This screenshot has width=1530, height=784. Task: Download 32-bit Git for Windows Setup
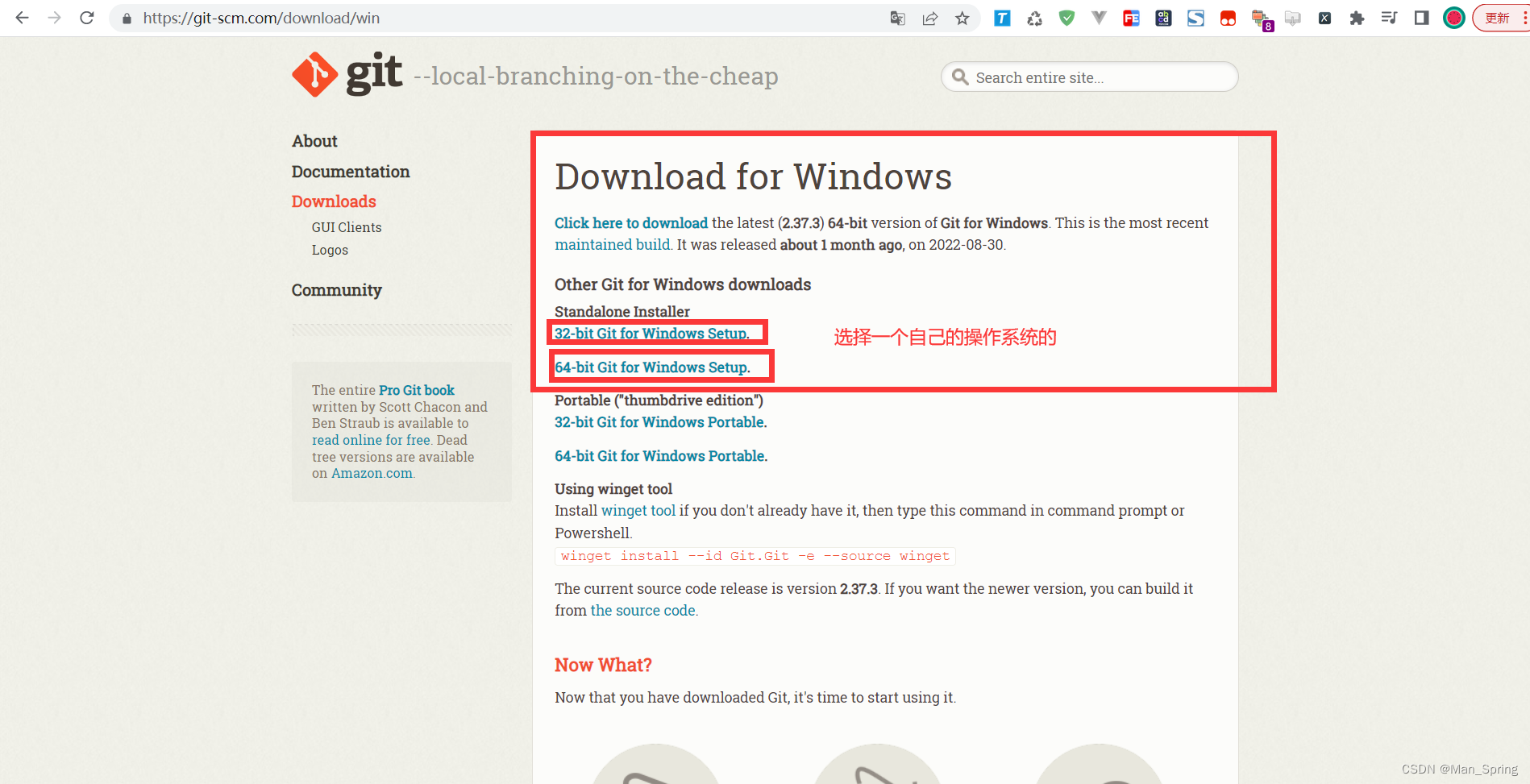pyautogui.click(x=652, y=334)
